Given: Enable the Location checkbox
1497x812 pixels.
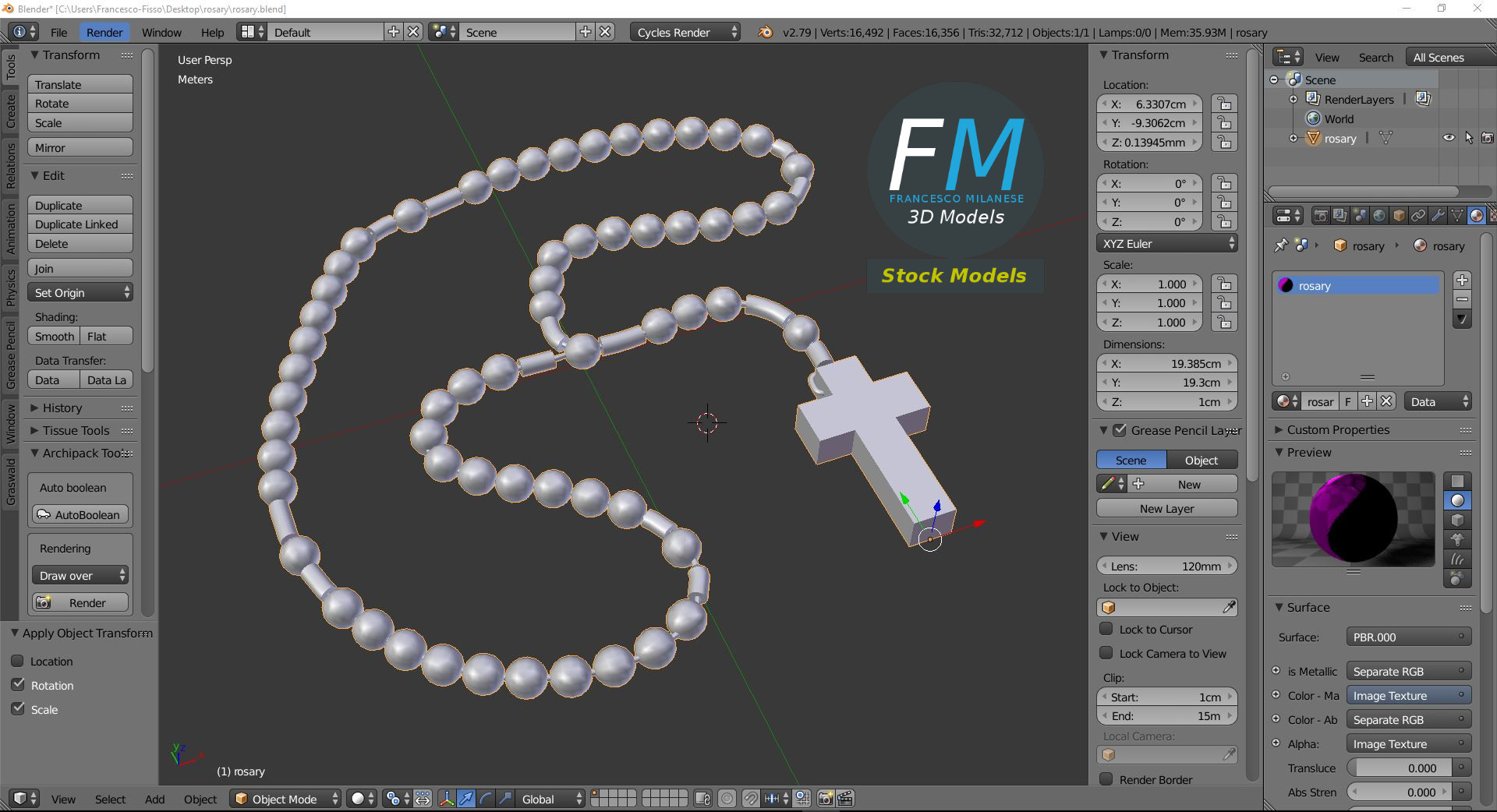Looking at the screenshot, I should 18,661.
